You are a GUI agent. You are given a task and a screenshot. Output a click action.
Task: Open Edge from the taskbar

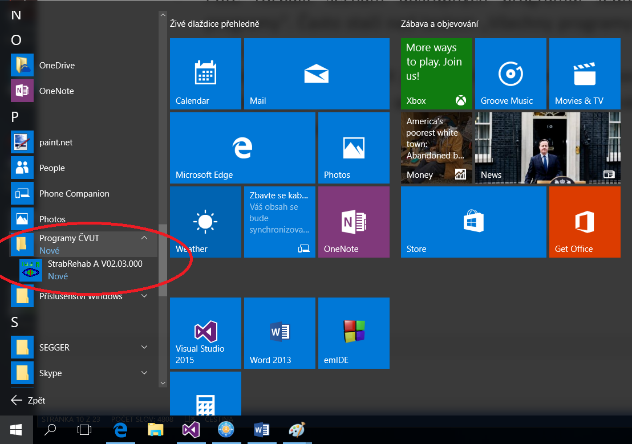[x=121, y=430]
